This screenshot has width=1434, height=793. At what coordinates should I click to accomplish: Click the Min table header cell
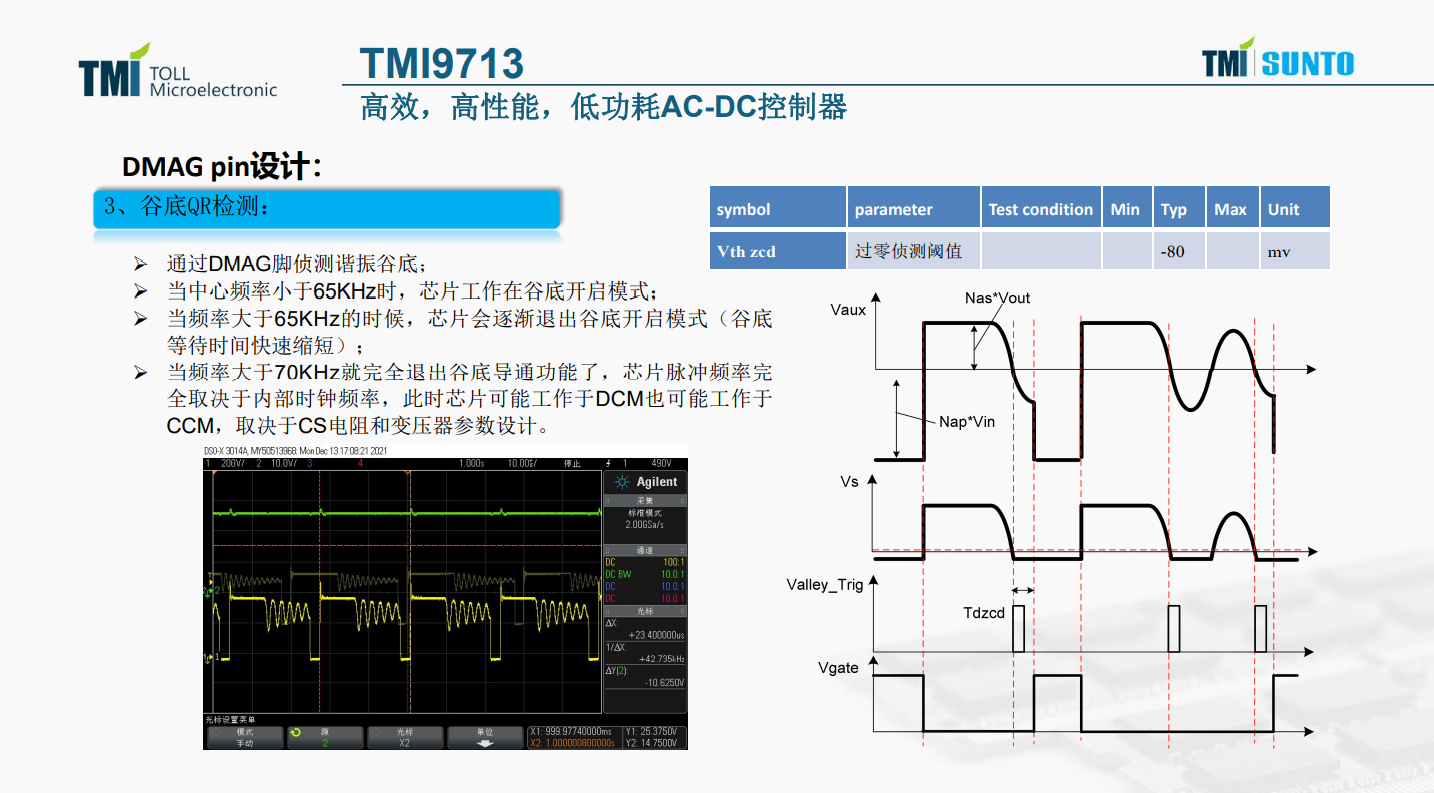[1127, 208]
